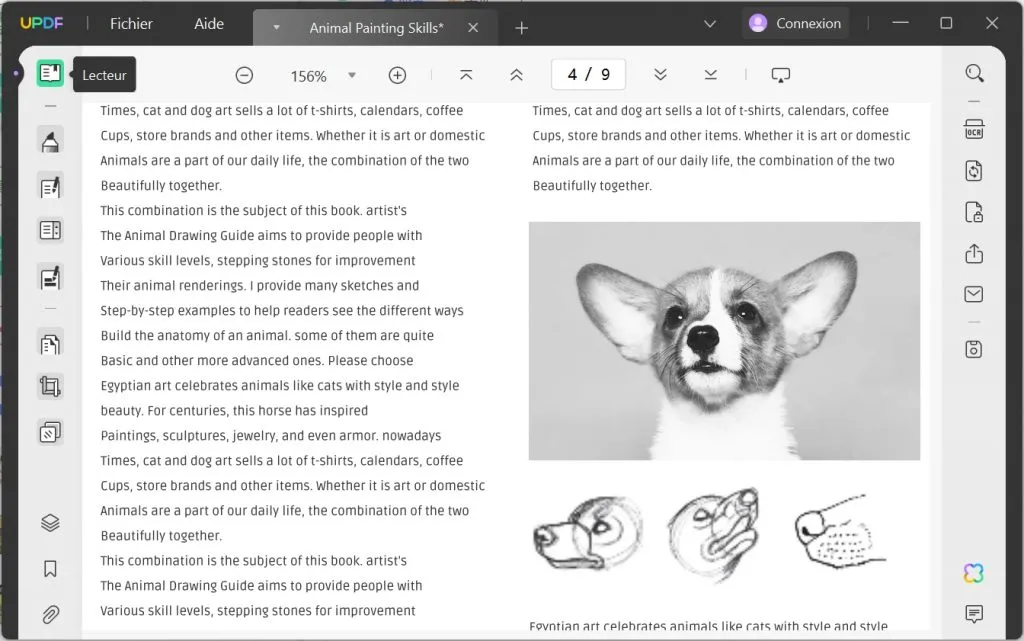Select the Edit PDF tool
Viewport: 1024px width, 641px height.
[x=50, y=185]
